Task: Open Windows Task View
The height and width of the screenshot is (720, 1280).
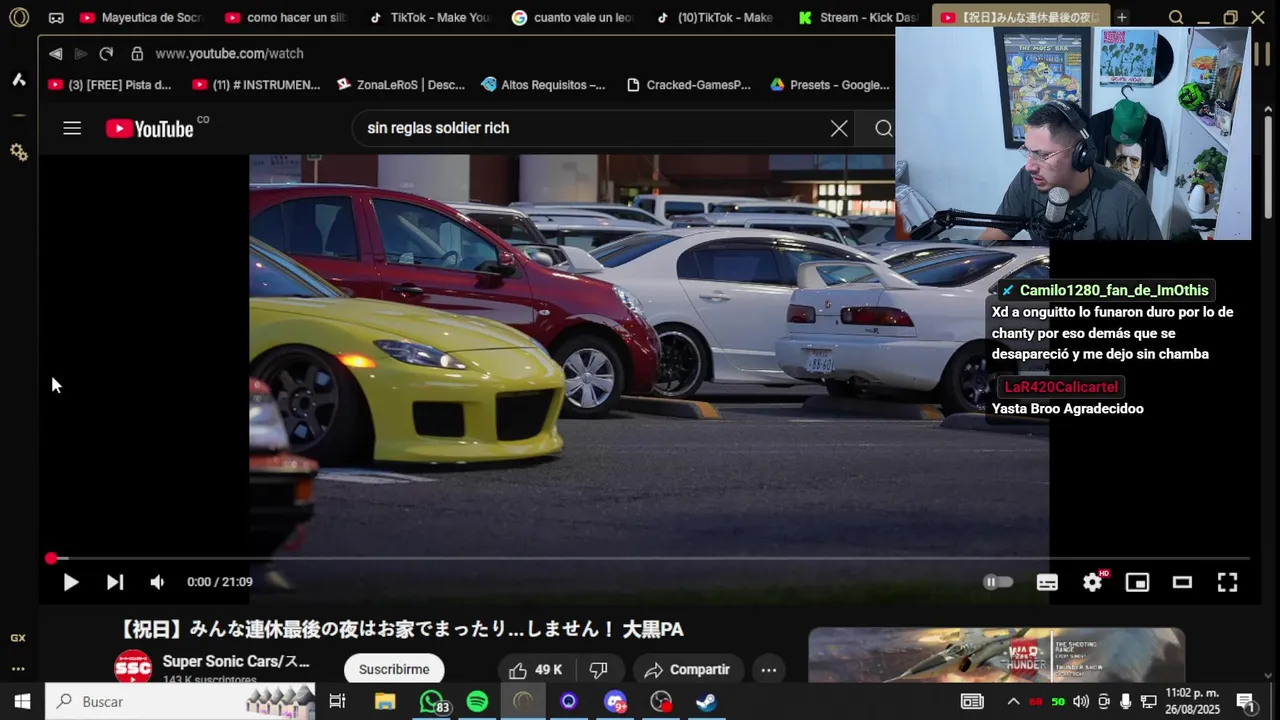Action: click(x=337, y=701)
